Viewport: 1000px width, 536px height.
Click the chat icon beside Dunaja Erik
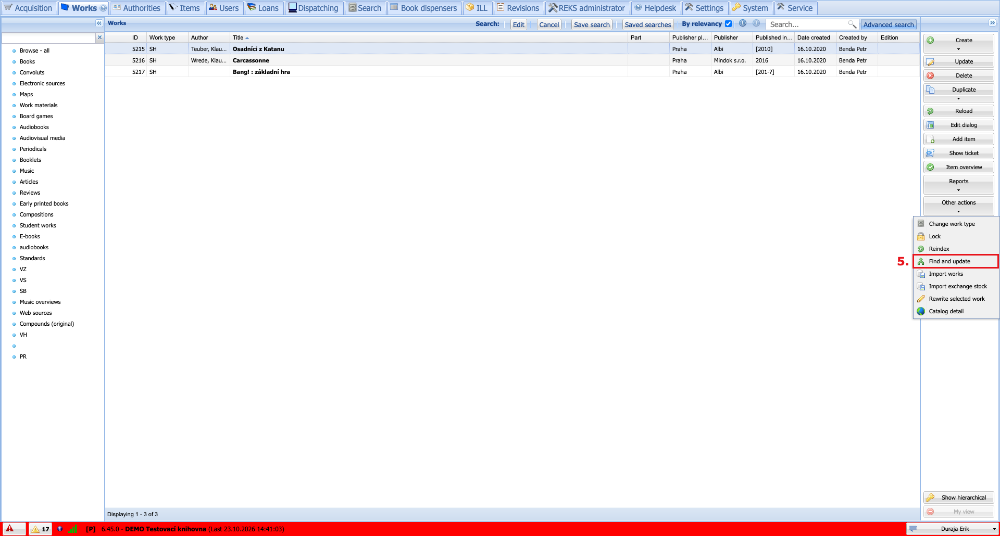(x=913, y=529)
